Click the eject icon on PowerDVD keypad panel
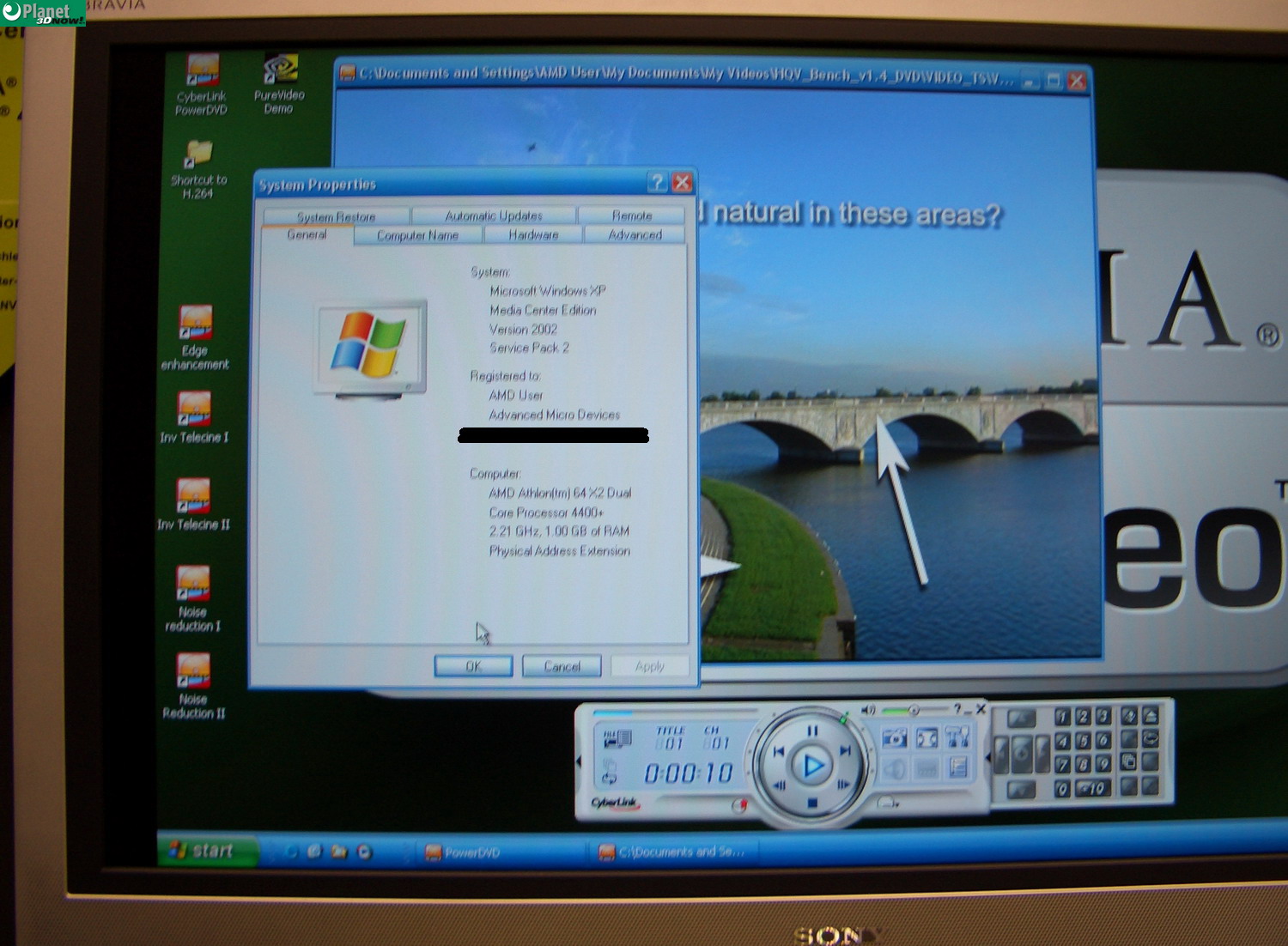 [x=1151, y=715]
